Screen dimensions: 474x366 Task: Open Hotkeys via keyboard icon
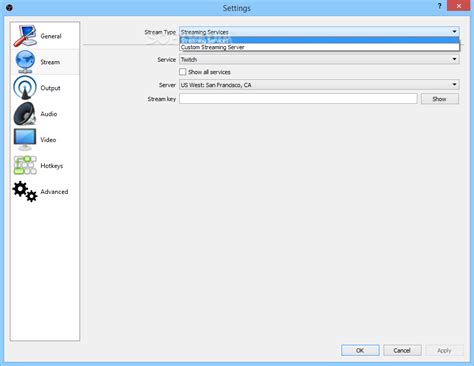25,165
